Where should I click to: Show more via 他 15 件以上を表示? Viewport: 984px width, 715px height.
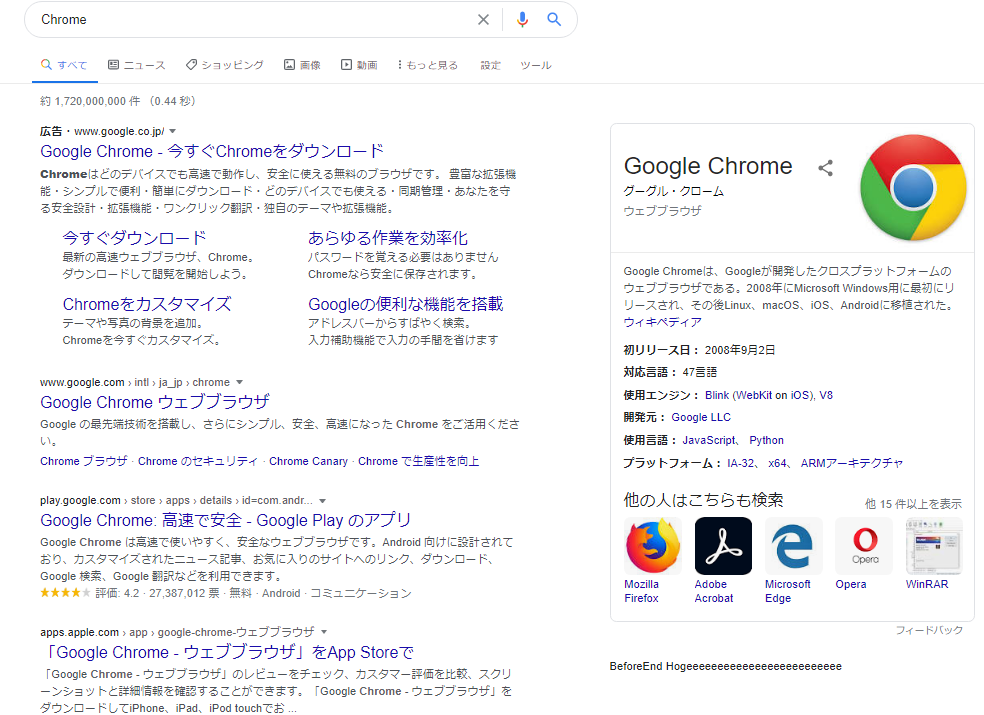coord(913,504)
